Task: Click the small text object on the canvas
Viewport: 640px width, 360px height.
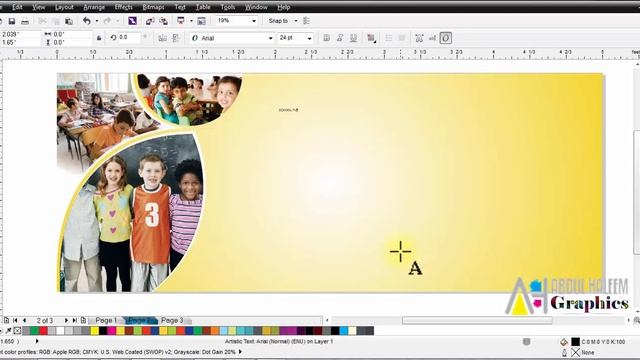Action: tap(288, 110)
